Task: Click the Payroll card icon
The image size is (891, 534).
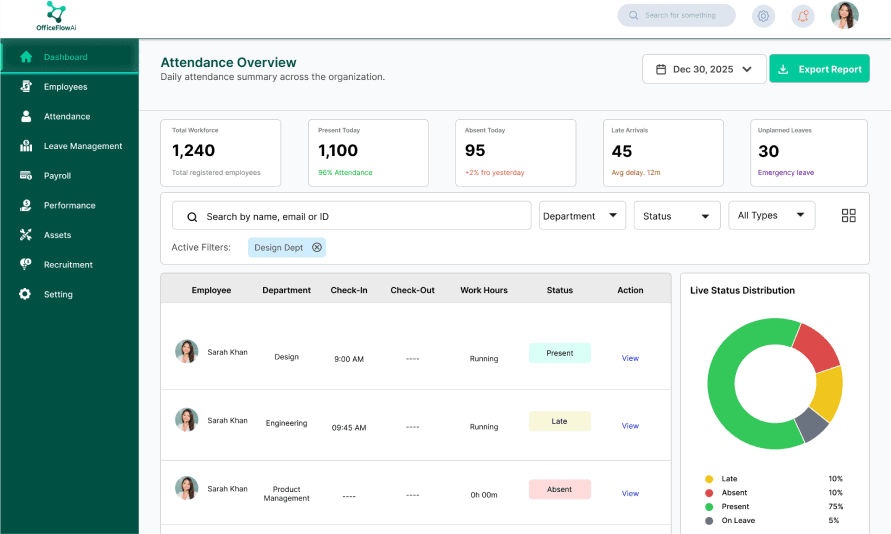Action: (26, 176)
